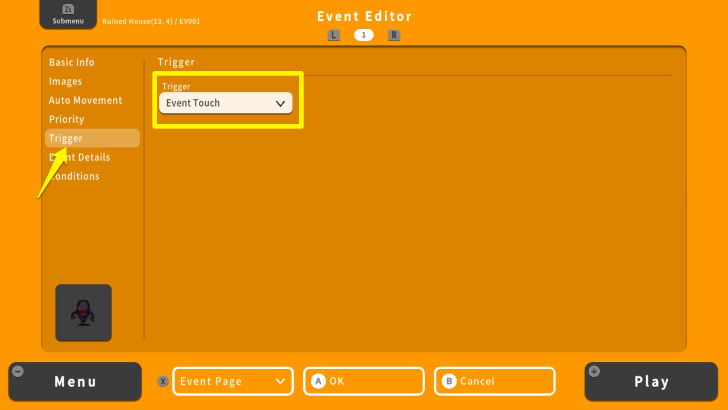Open the Auto Movement section

click(x=85, y=100)
